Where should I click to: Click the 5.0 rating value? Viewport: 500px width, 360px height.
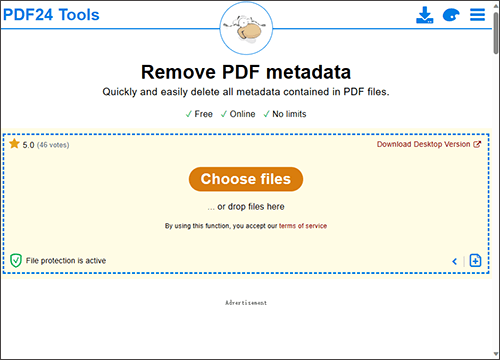point(28,145)
